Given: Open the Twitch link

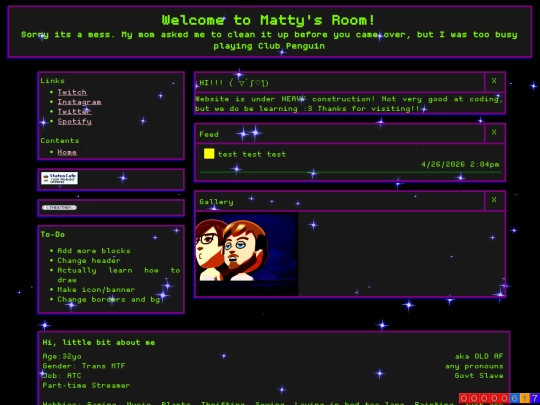Looking at the screenshot, I should (x=72, y=92).
